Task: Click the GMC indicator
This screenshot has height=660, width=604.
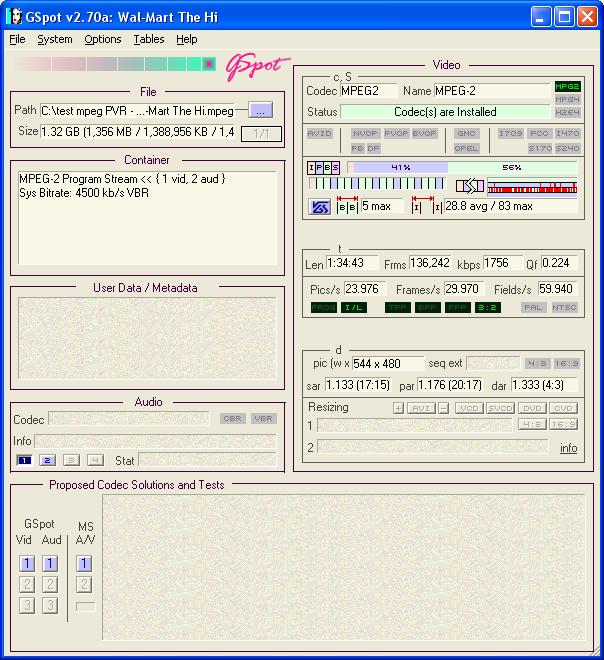Action: (x=466, y=133)
